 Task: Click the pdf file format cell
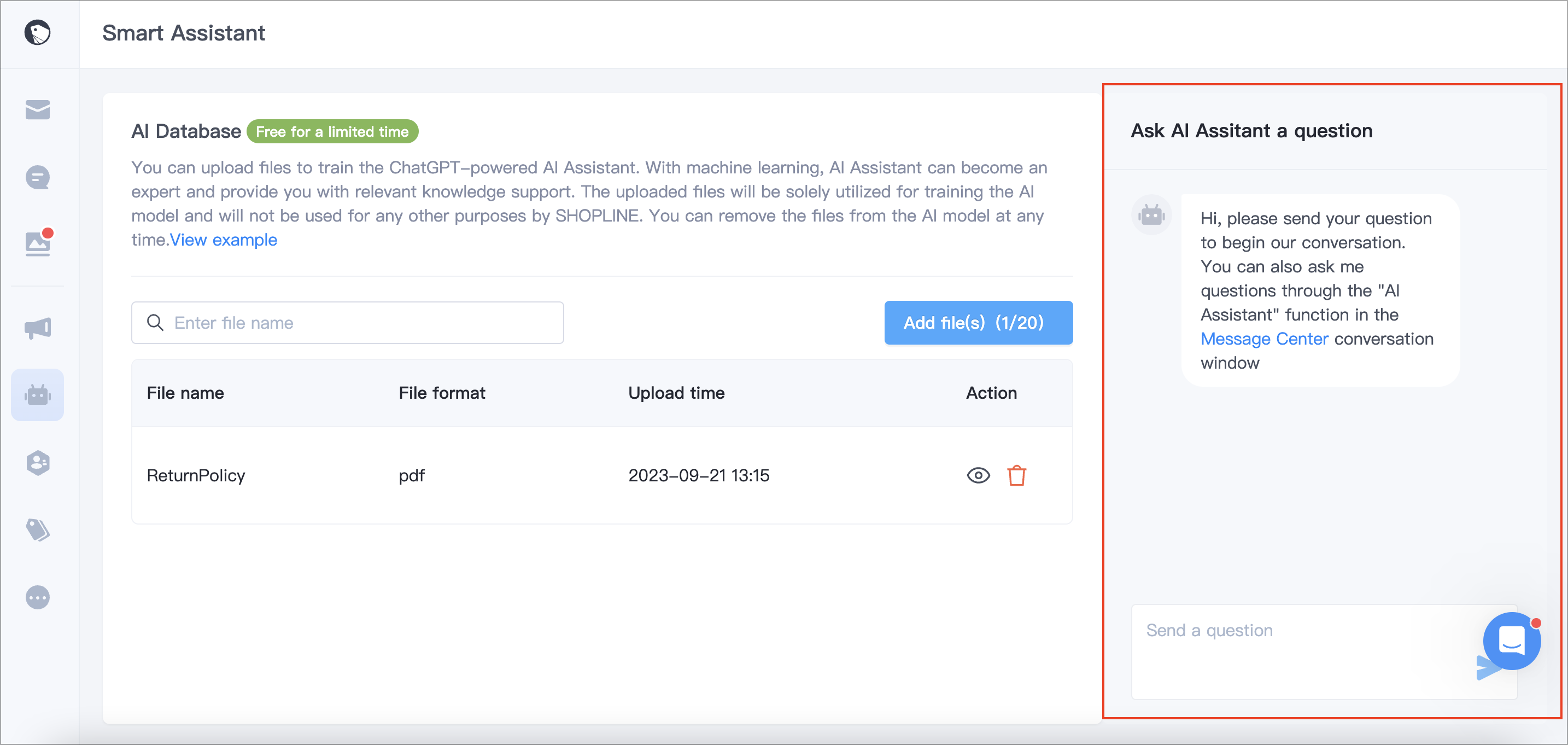tap(412, 476)
